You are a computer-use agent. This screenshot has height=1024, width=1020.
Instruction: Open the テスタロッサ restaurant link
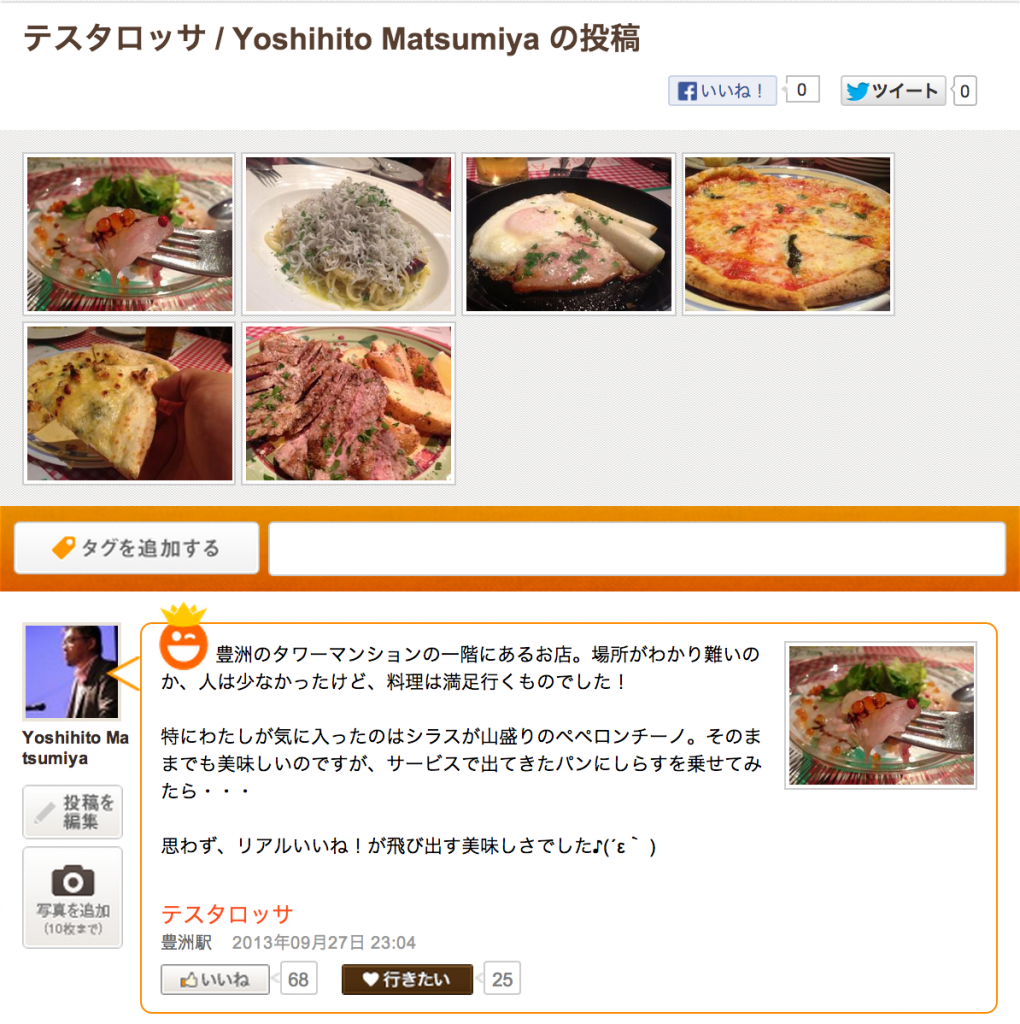227,914
